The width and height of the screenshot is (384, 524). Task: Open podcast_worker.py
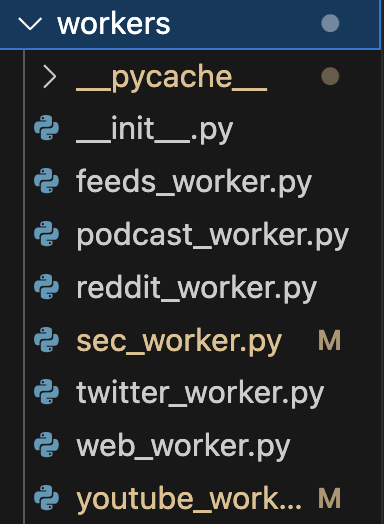[x=213, y=236]
